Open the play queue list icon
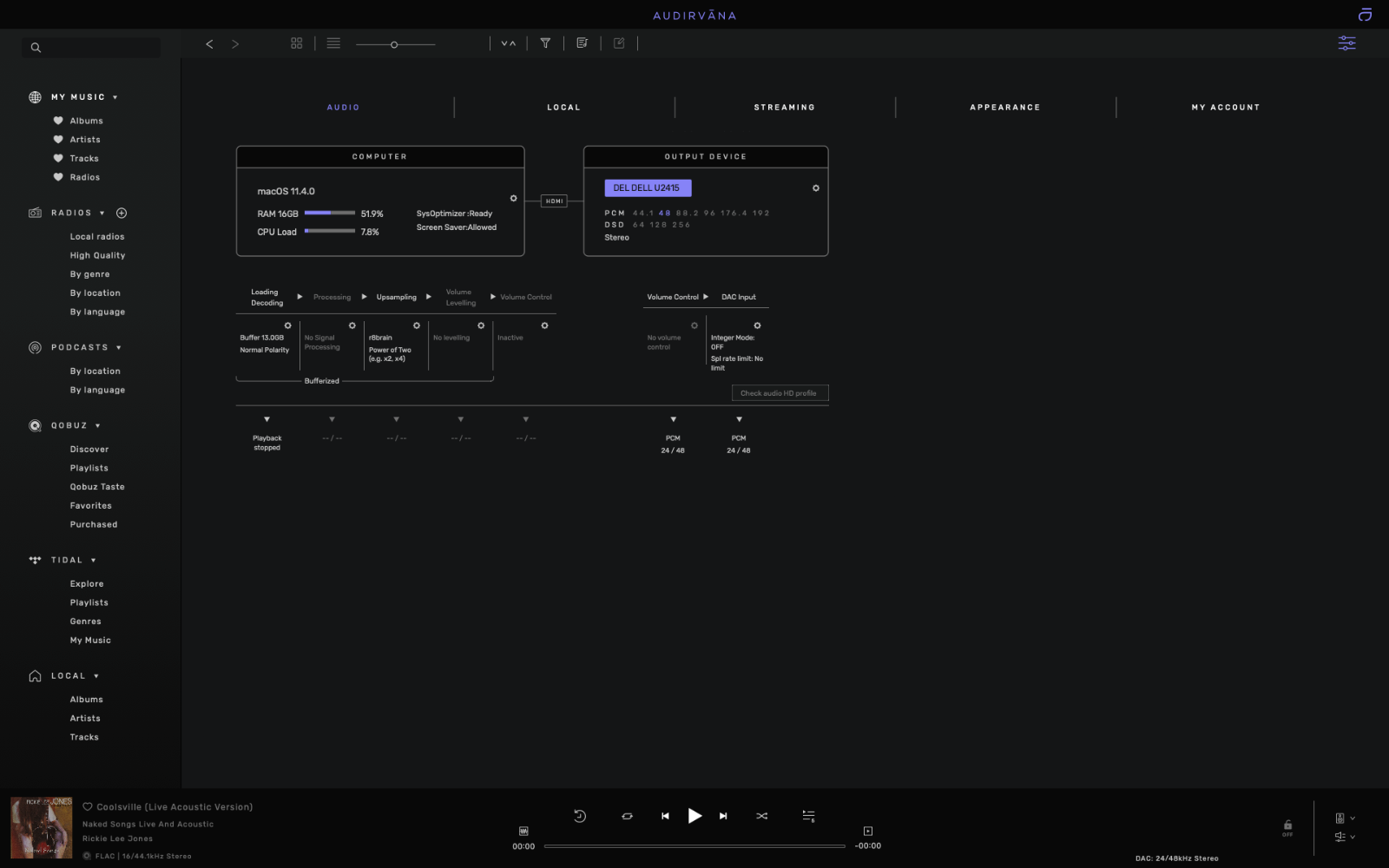This screenshot has height=868, width=1389. pyautogui.click(x=808, y=816)
